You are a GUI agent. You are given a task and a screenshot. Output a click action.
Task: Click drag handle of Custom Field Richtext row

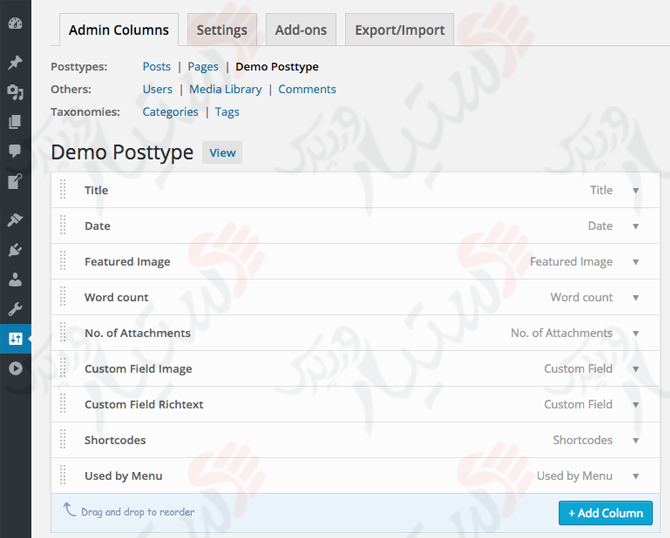[x=63, y=404]
